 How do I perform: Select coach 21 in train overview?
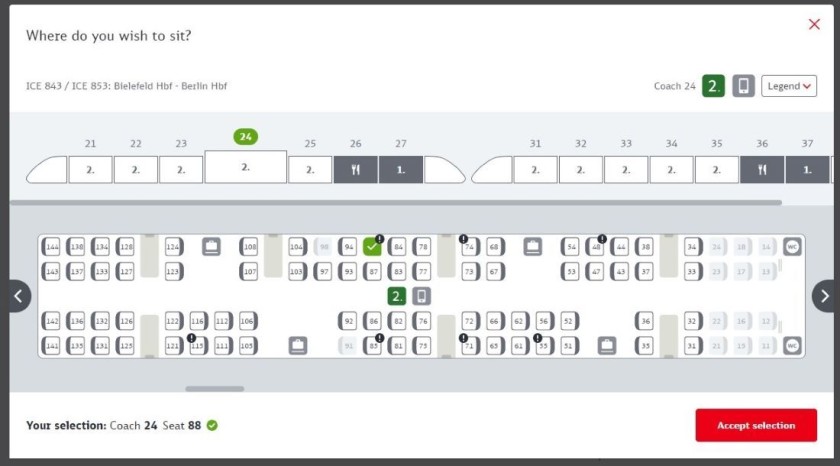pyautogui.click(x=90, y=169)
